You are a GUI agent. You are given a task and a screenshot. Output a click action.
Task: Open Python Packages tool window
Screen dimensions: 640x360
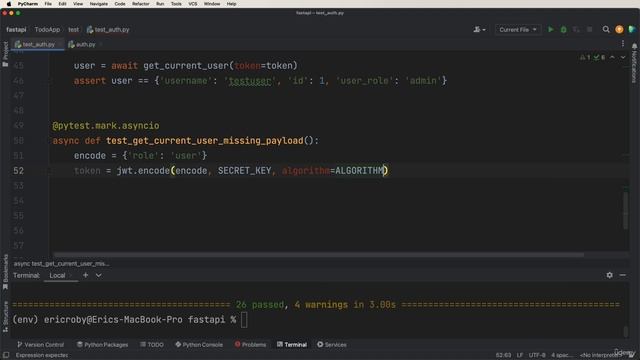click(102, 344)
